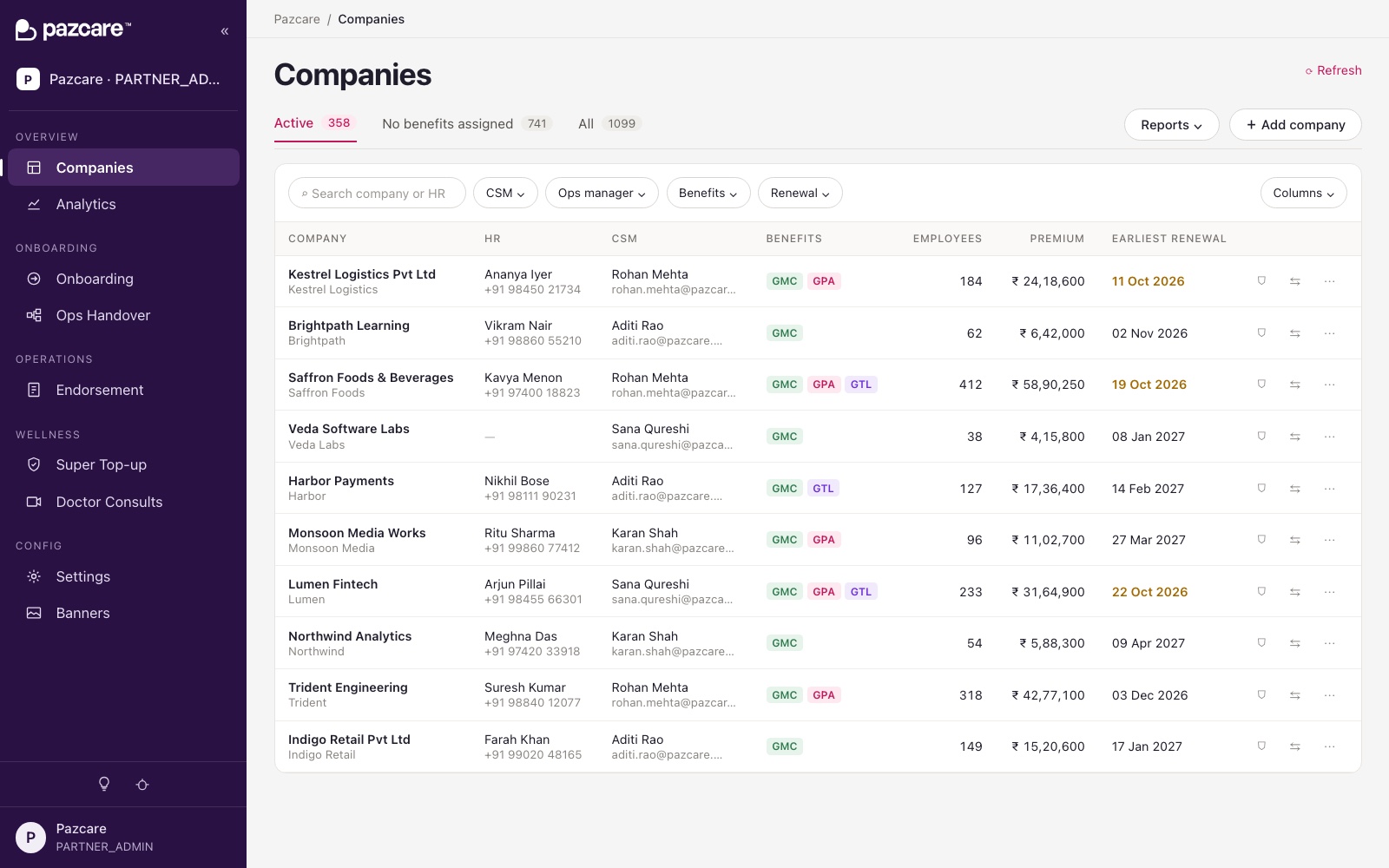Open the Pazcare user profile at the sidebar bottom

[x=123, y=838]
